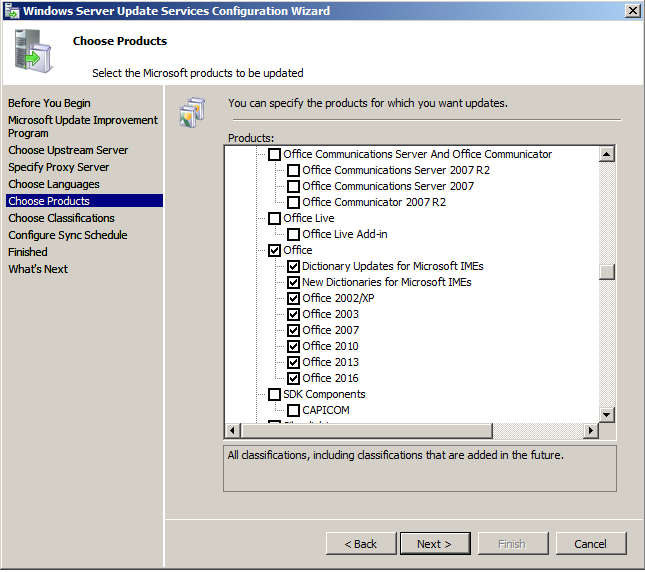Check the Office Communications Server 2007 box
This screenshot has width=645, height=572.
coord(293,186)
